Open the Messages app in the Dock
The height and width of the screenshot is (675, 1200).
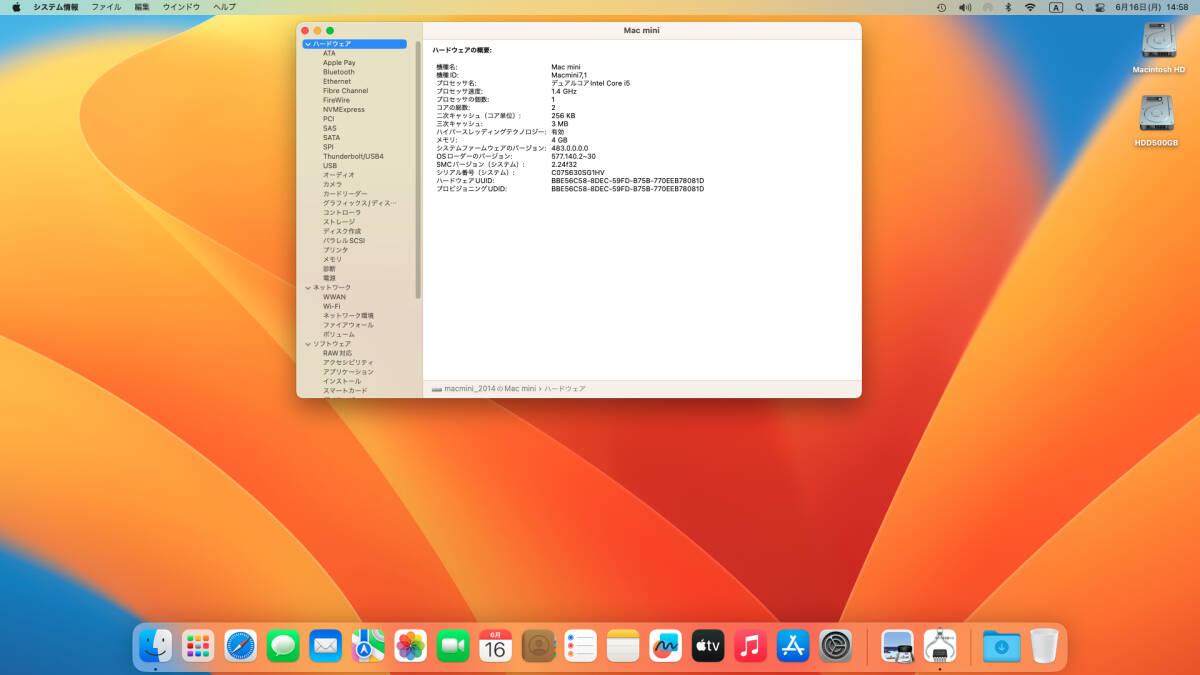click(x=283, y=646)
